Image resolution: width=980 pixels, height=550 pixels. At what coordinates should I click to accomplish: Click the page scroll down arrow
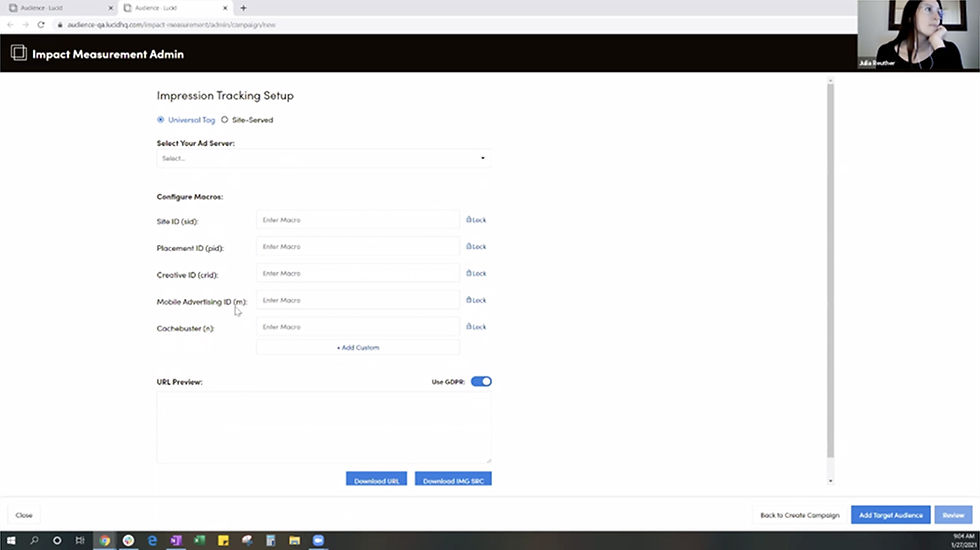coord(831,481)
